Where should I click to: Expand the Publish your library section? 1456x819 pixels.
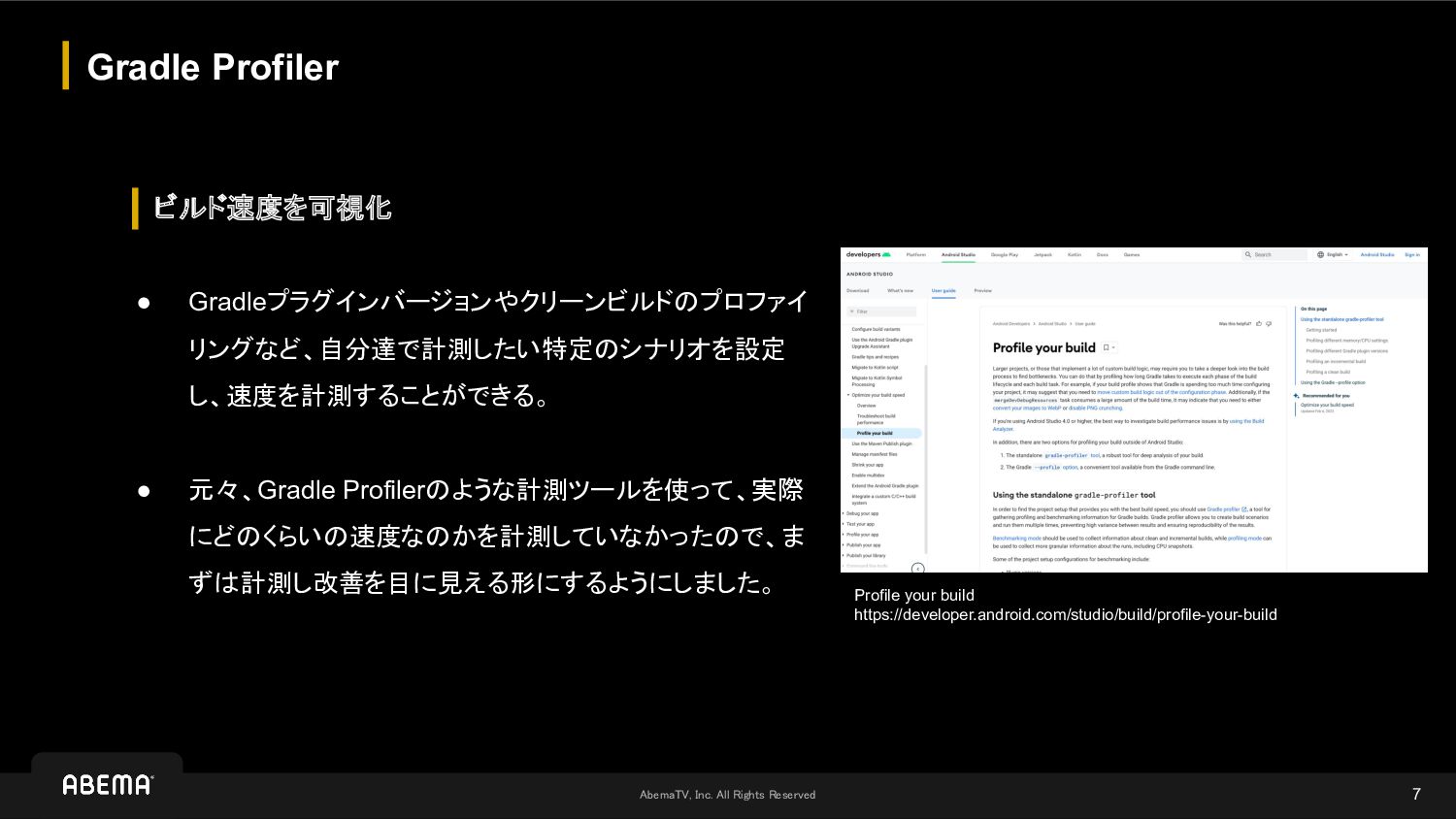point(844,556)
